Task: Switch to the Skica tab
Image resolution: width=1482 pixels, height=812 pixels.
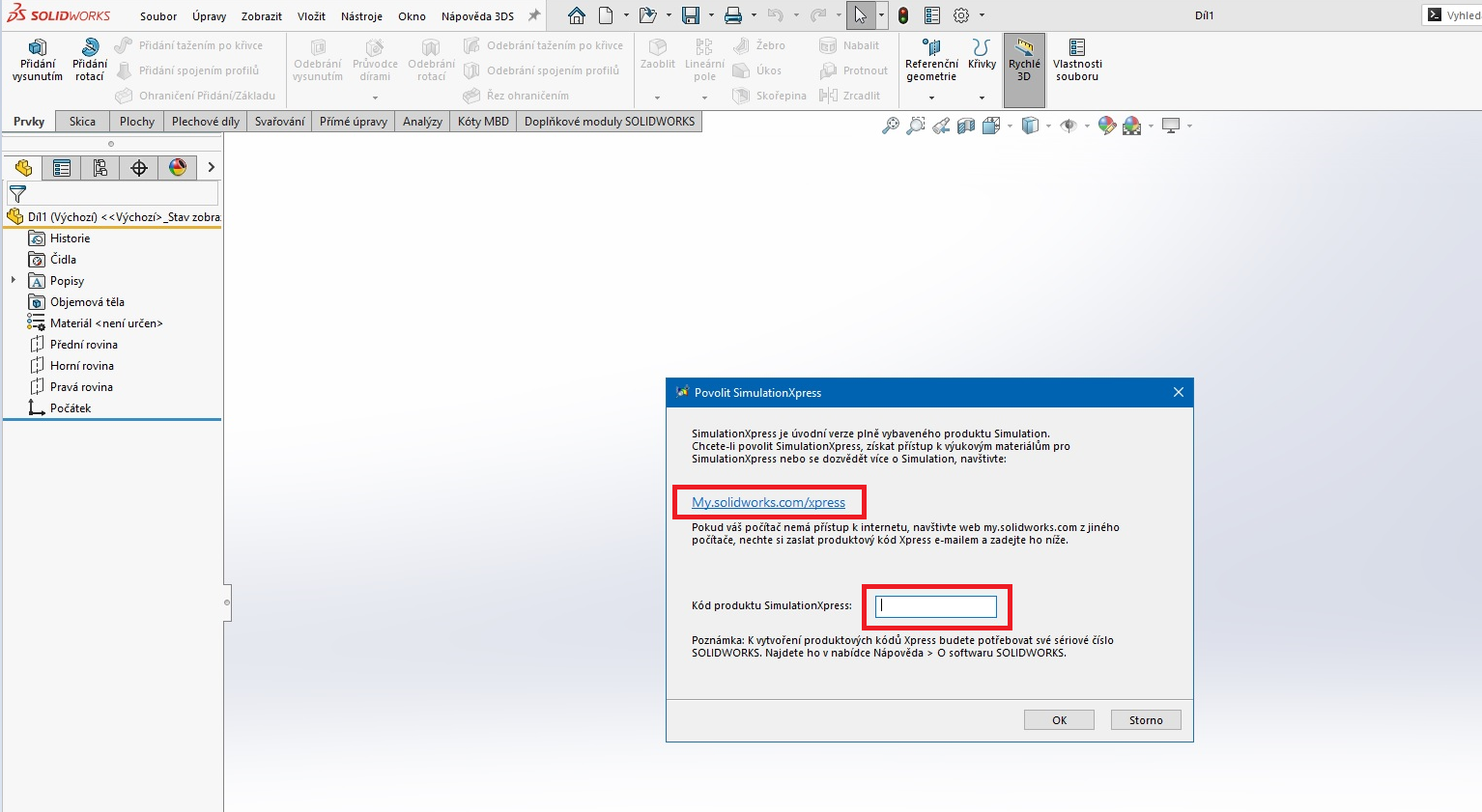Action: click(82, 122)
